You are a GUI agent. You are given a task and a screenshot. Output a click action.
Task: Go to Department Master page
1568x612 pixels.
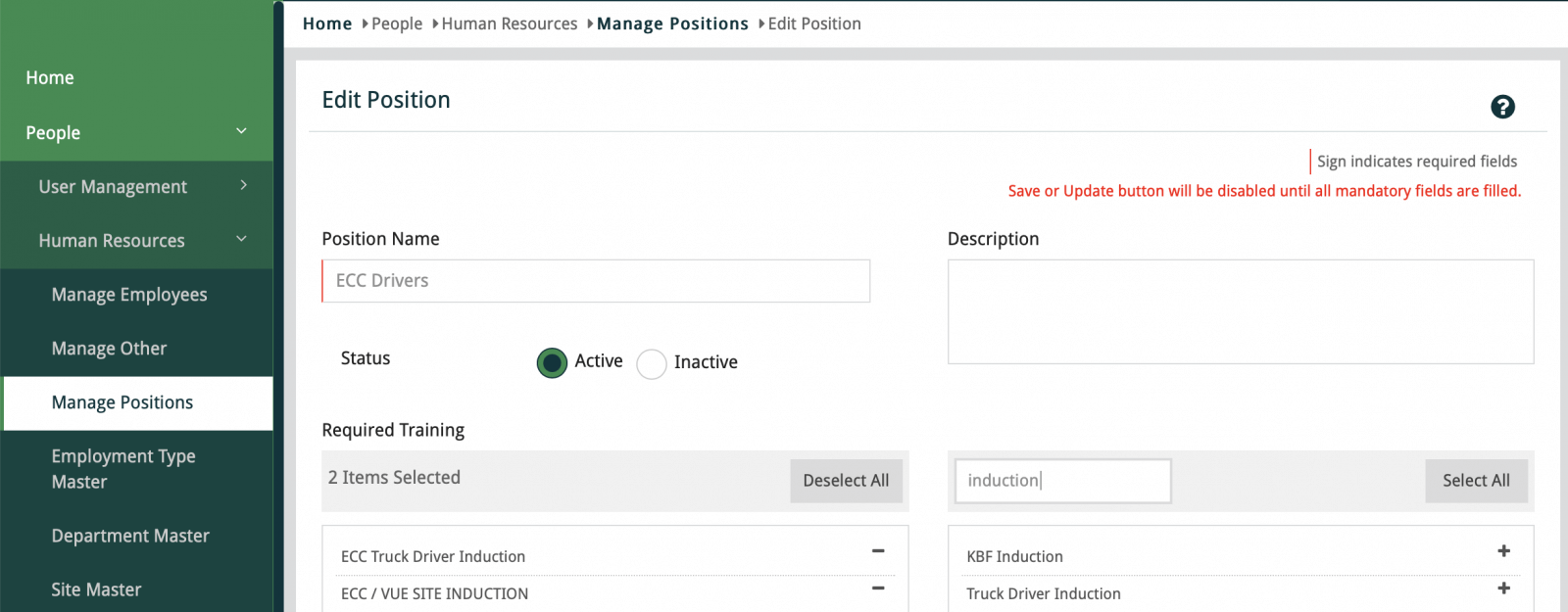[130, 536]
